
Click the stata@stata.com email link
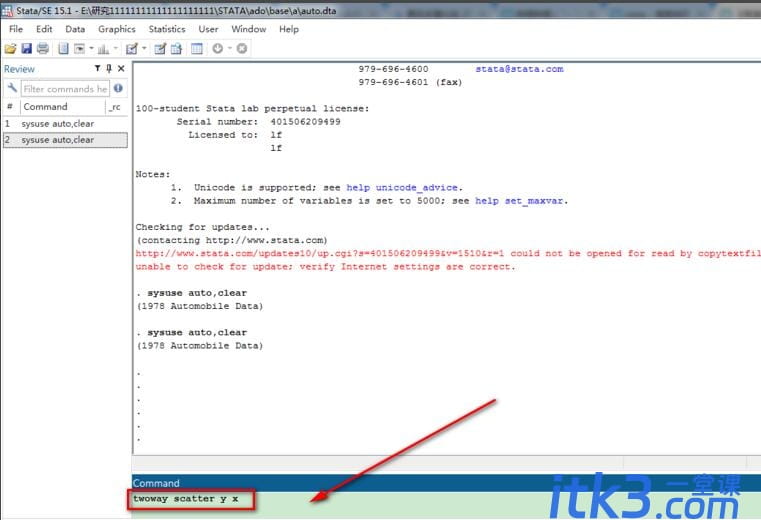coord(519,69)
